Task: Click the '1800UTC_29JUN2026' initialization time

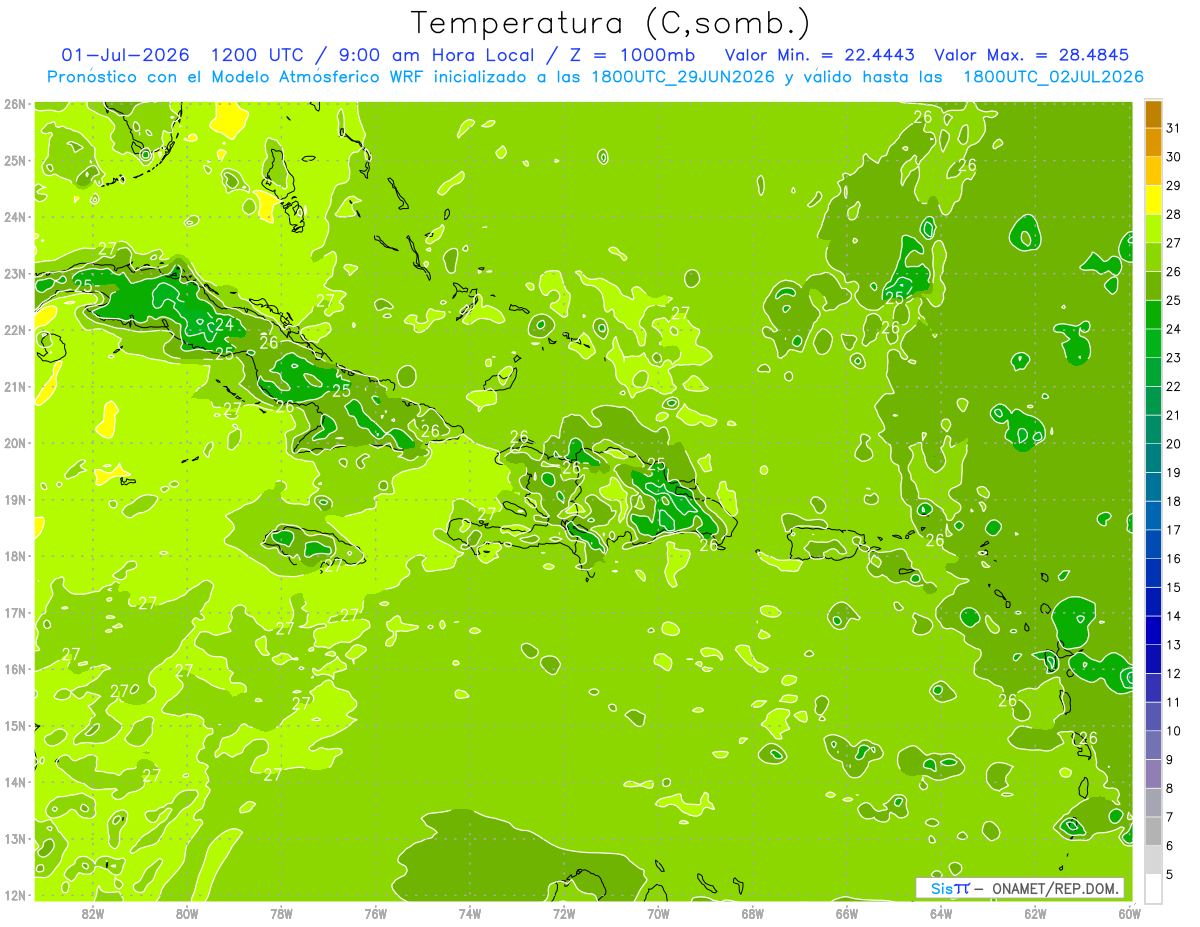Action: point(681,77)
